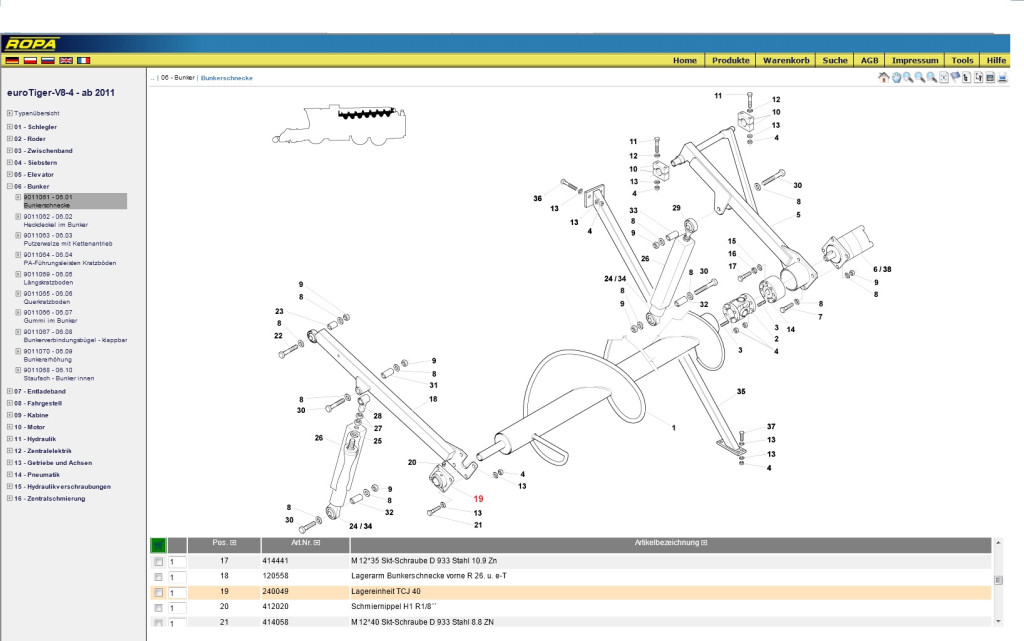Screen dimensions: 1024x641
Task: Open the Impressum page
Action: pos(915,60)
